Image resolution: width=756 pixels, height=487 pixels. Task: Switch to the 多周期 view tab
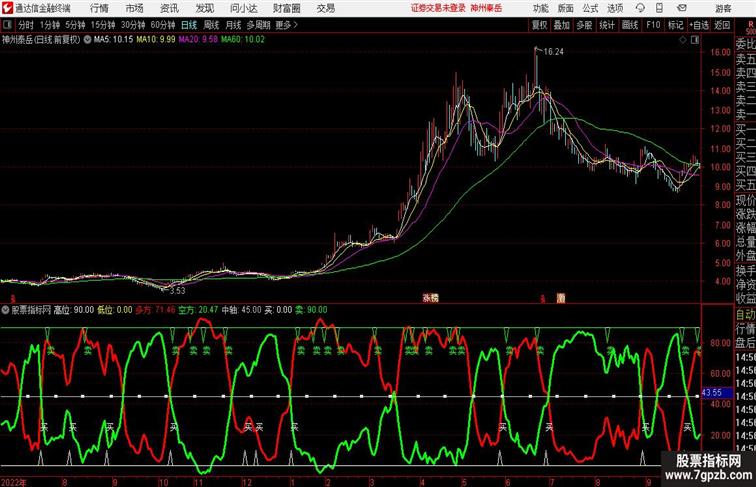tap(259, 25)
